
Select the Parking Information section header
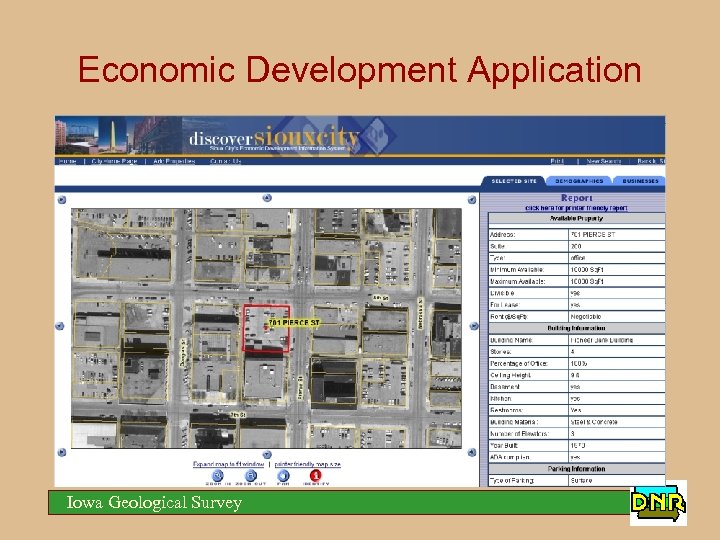point(576,469)
